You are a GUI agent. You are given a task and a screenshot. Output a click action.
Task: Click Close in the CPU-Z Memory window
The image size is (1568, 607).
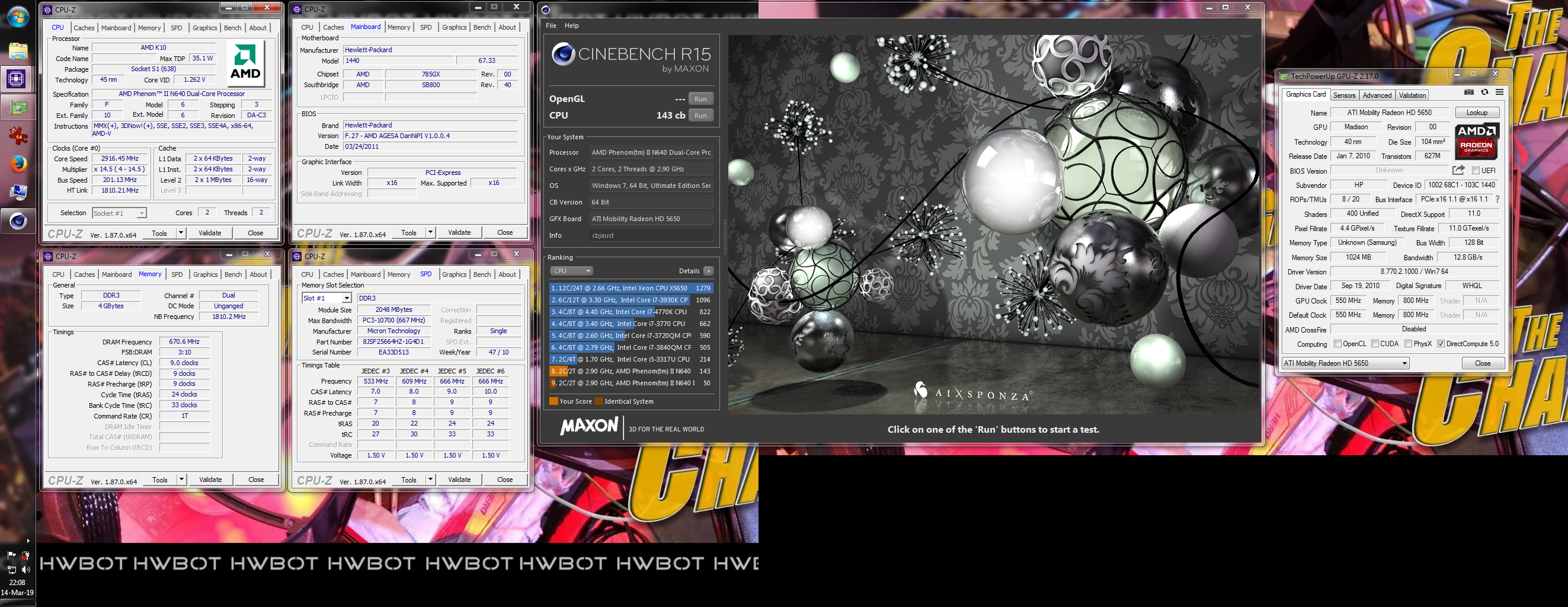255,479
